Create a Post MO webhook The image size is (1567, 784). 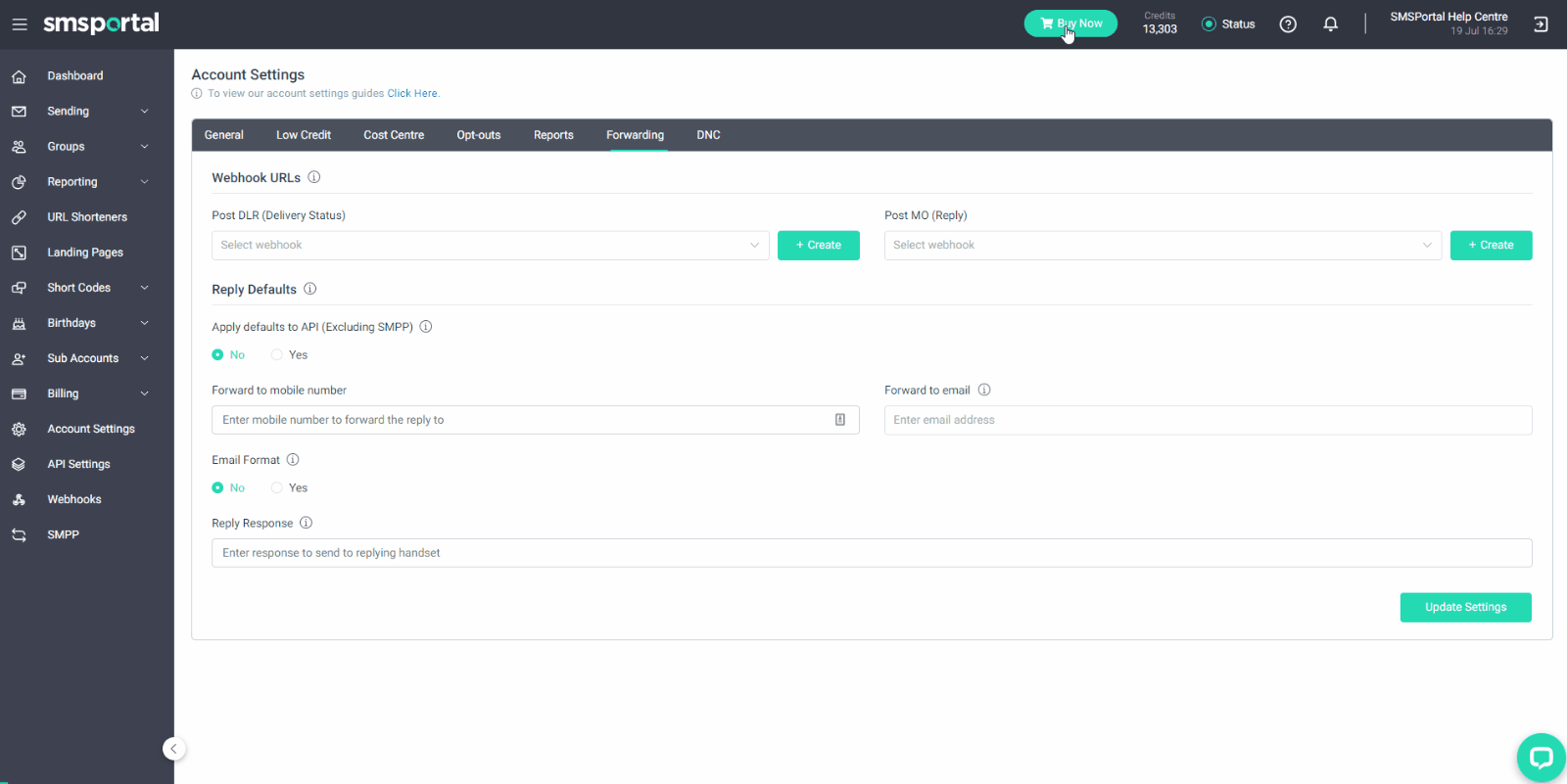pos(1491,246)
